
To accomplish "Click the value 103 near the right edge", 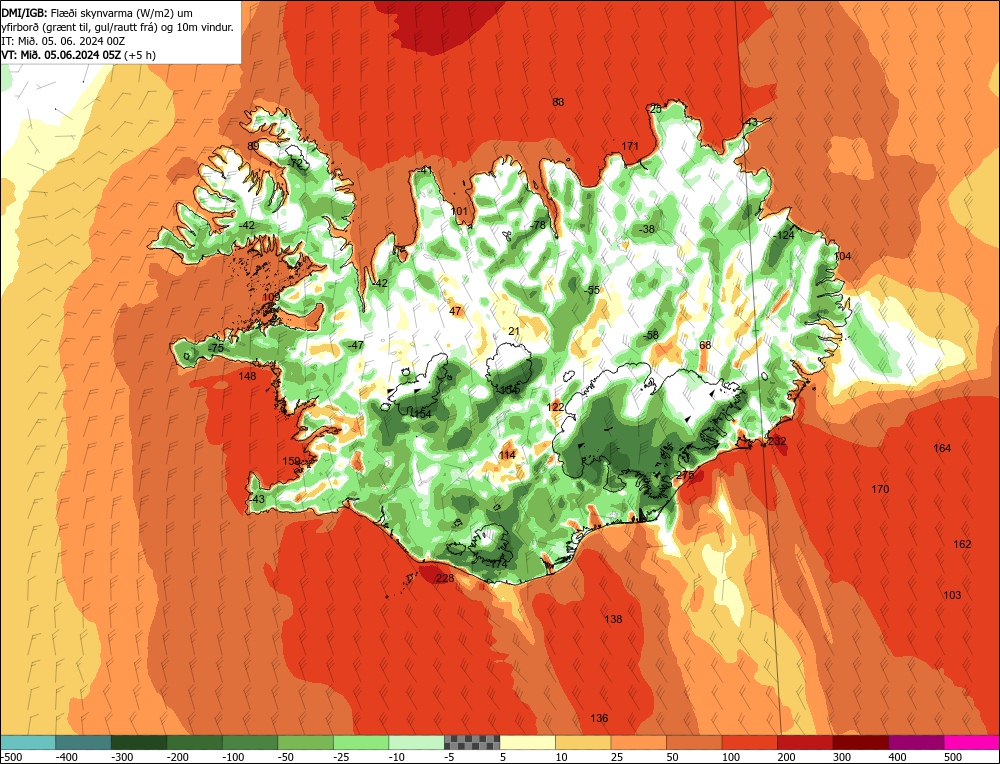I will tap(952, 595).
